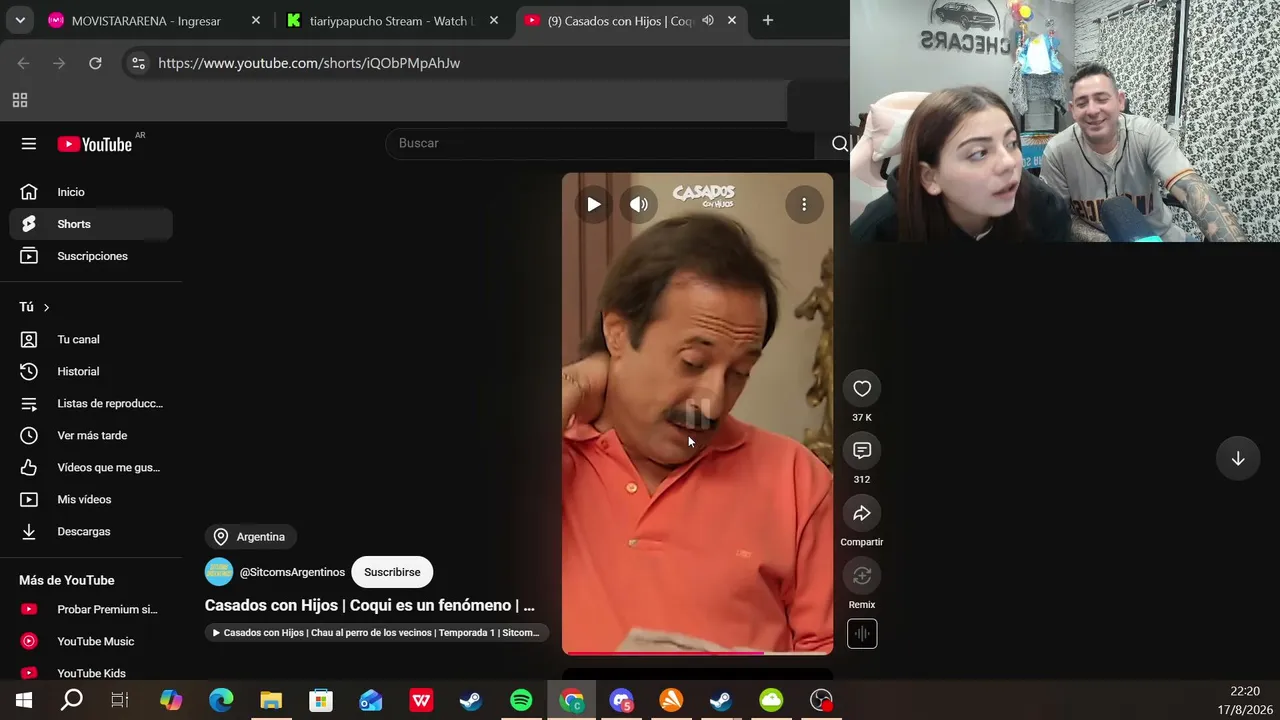Open the linked full video chip
Screen dimensions: 1280x720
(377, 633)
